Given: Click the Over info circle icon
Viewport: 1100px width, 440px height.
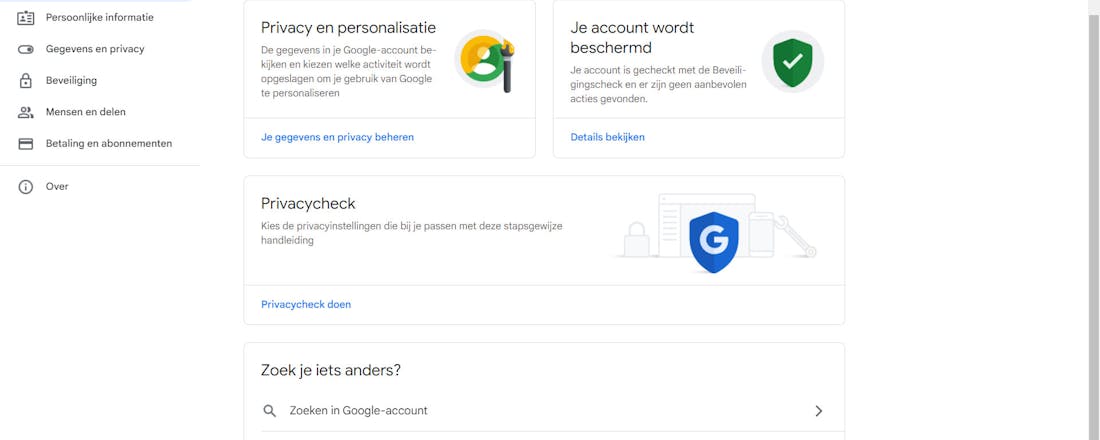Looking at the screenshot, I should [26, 187].
